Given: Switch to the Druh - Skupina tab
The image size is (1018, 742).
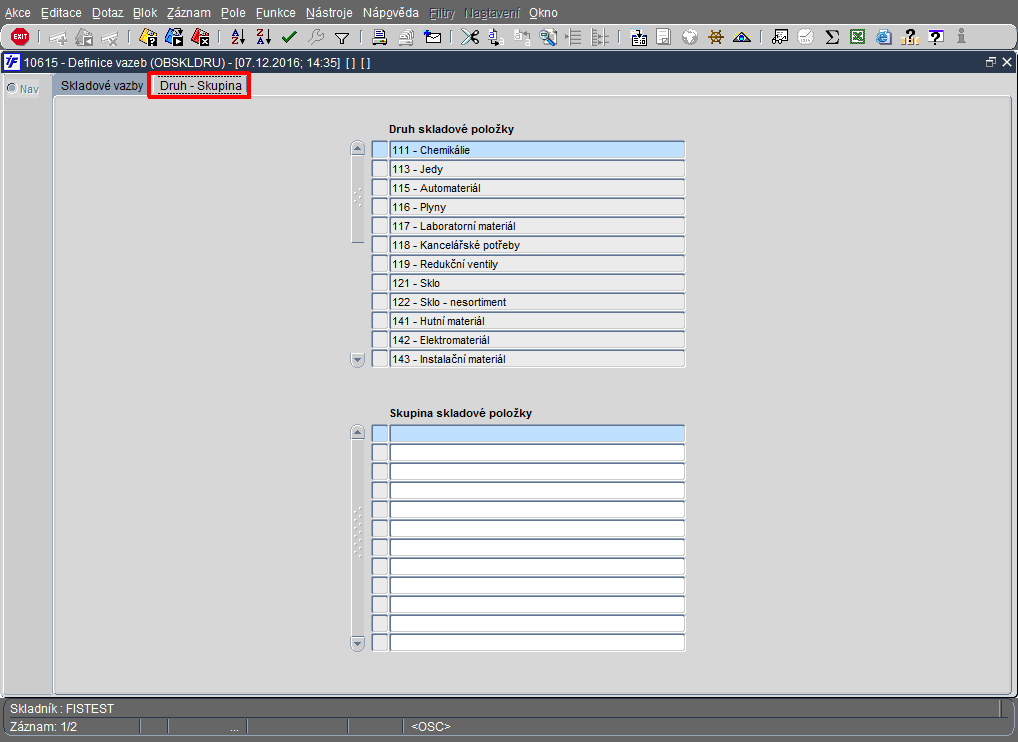Looking at the screenshot, I should click(x=201, y=86).
